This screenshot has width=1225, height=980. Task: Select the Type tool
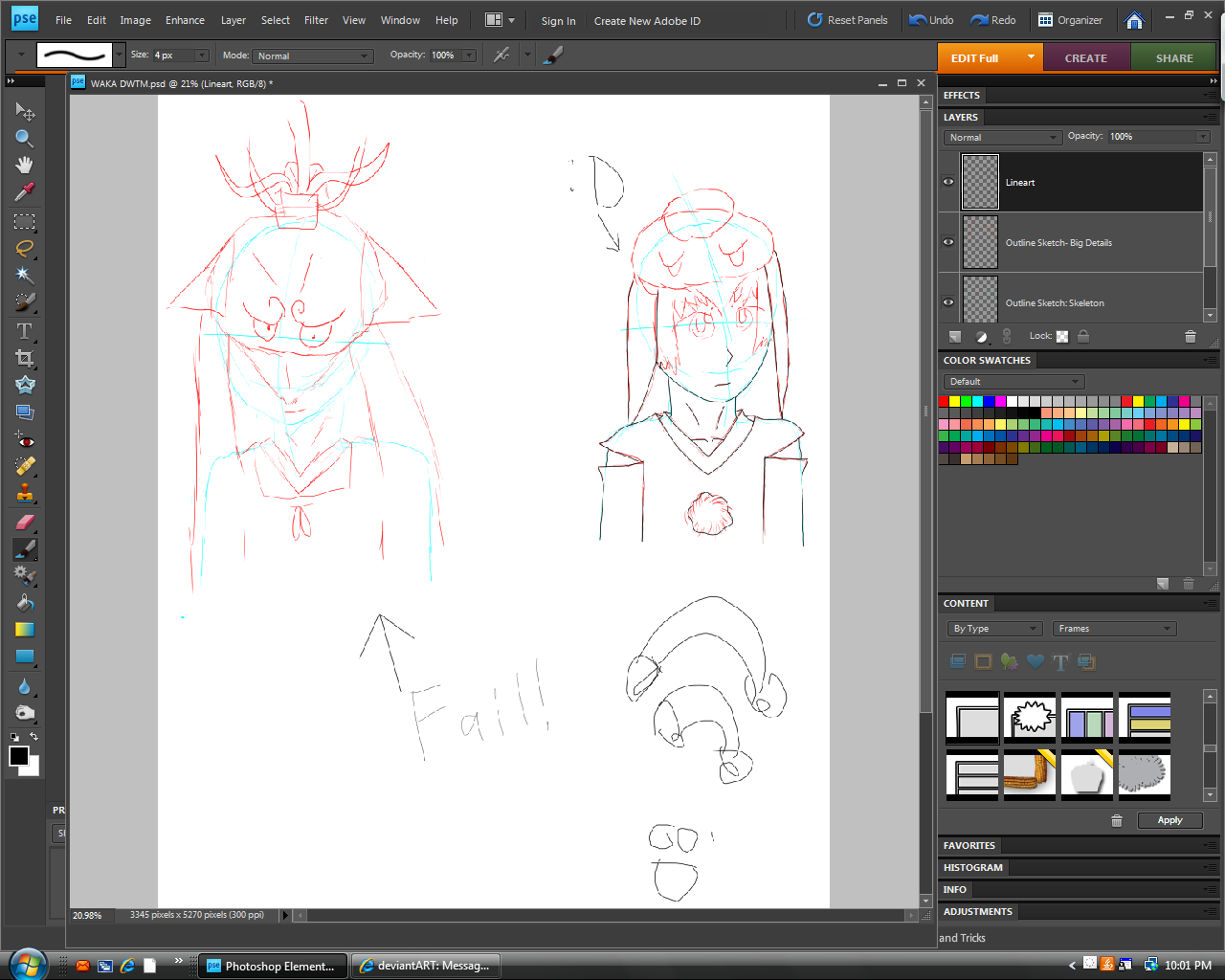25,331
